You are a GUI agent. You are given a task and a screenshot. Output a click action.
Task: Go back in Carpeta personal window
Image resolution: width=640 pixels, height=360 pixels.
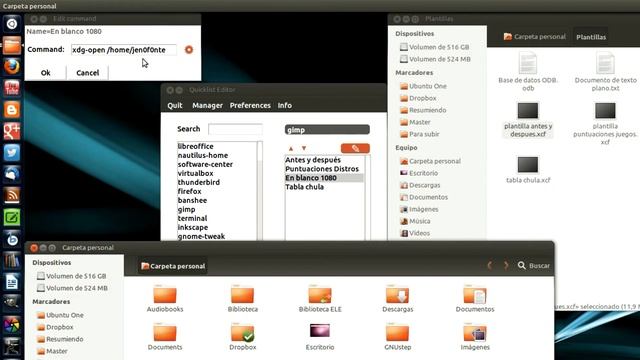coord(489,265)
